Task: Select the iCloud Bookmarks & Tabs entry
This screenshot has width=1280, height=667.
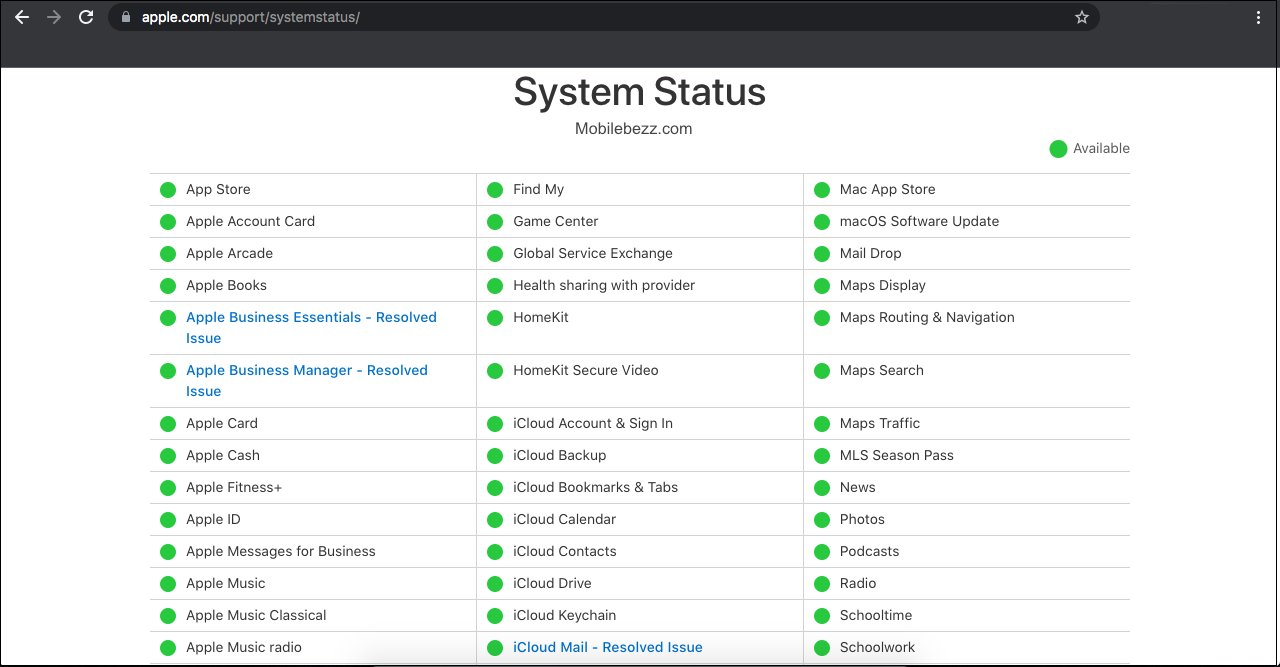Action: coord(595,487)
